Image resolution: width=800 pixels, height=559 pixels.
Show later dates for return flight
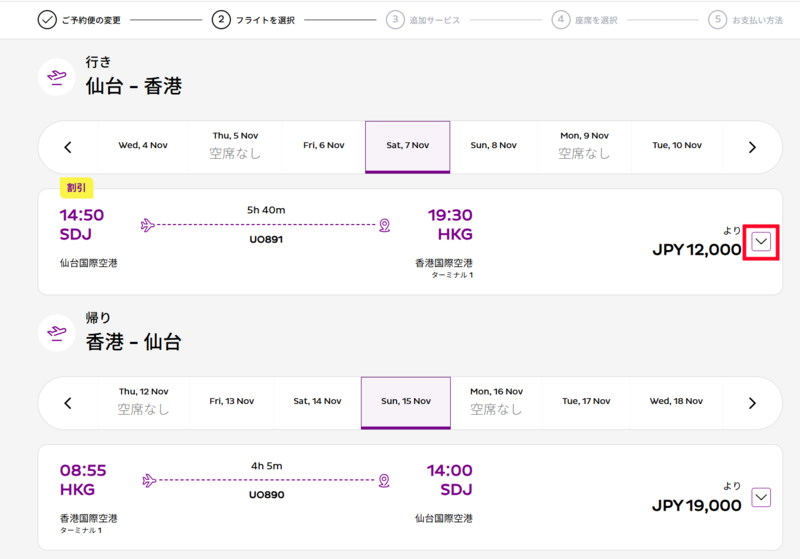(752, 403)
